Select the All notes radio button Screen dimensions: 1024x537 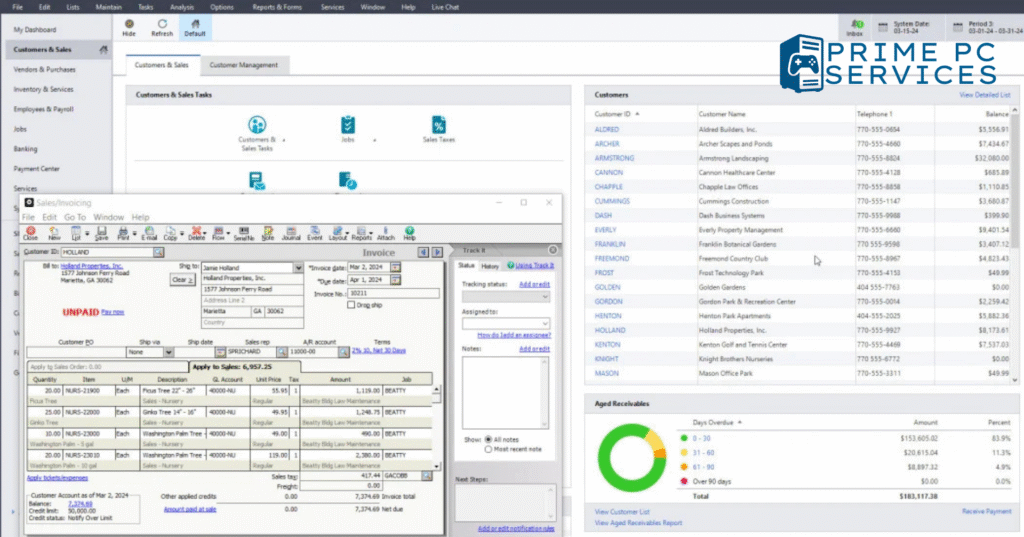click(x=488, y=439)
